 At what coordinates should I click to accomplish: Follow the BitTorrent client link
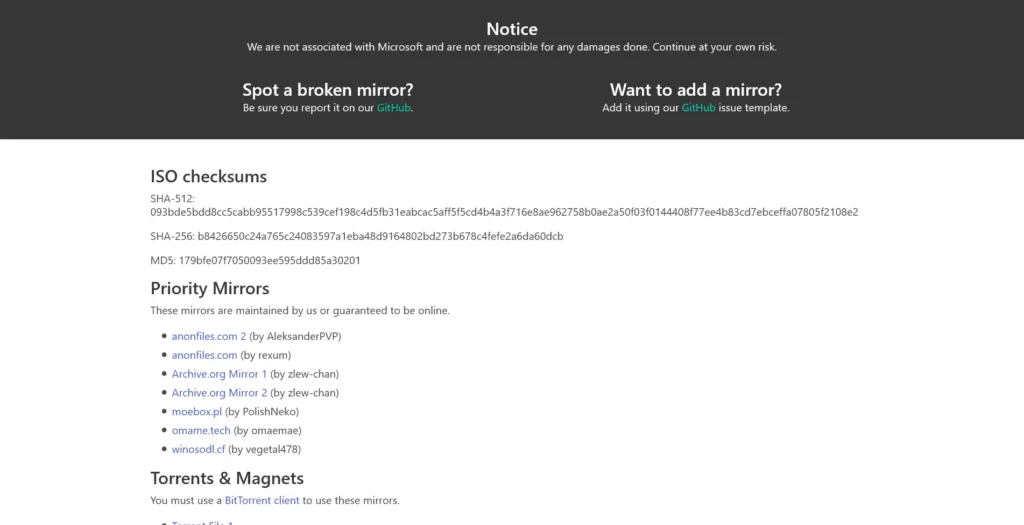[x=262, y=500]
